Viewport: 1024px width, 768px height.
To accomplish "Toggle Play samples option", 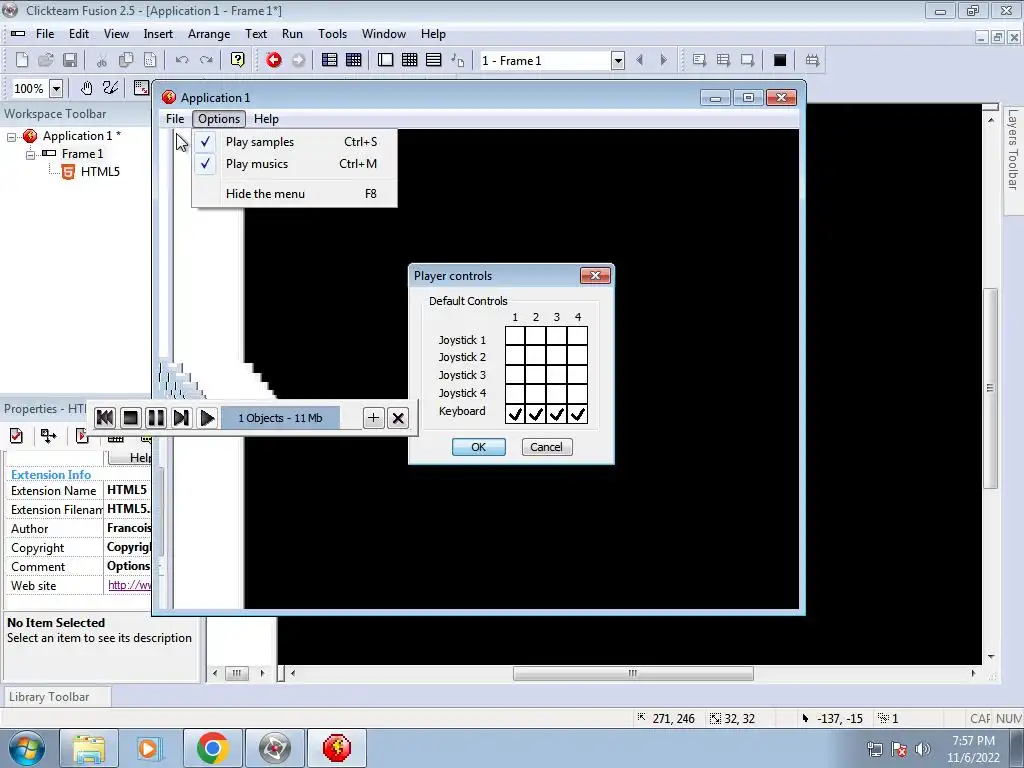I will [295, 142].
